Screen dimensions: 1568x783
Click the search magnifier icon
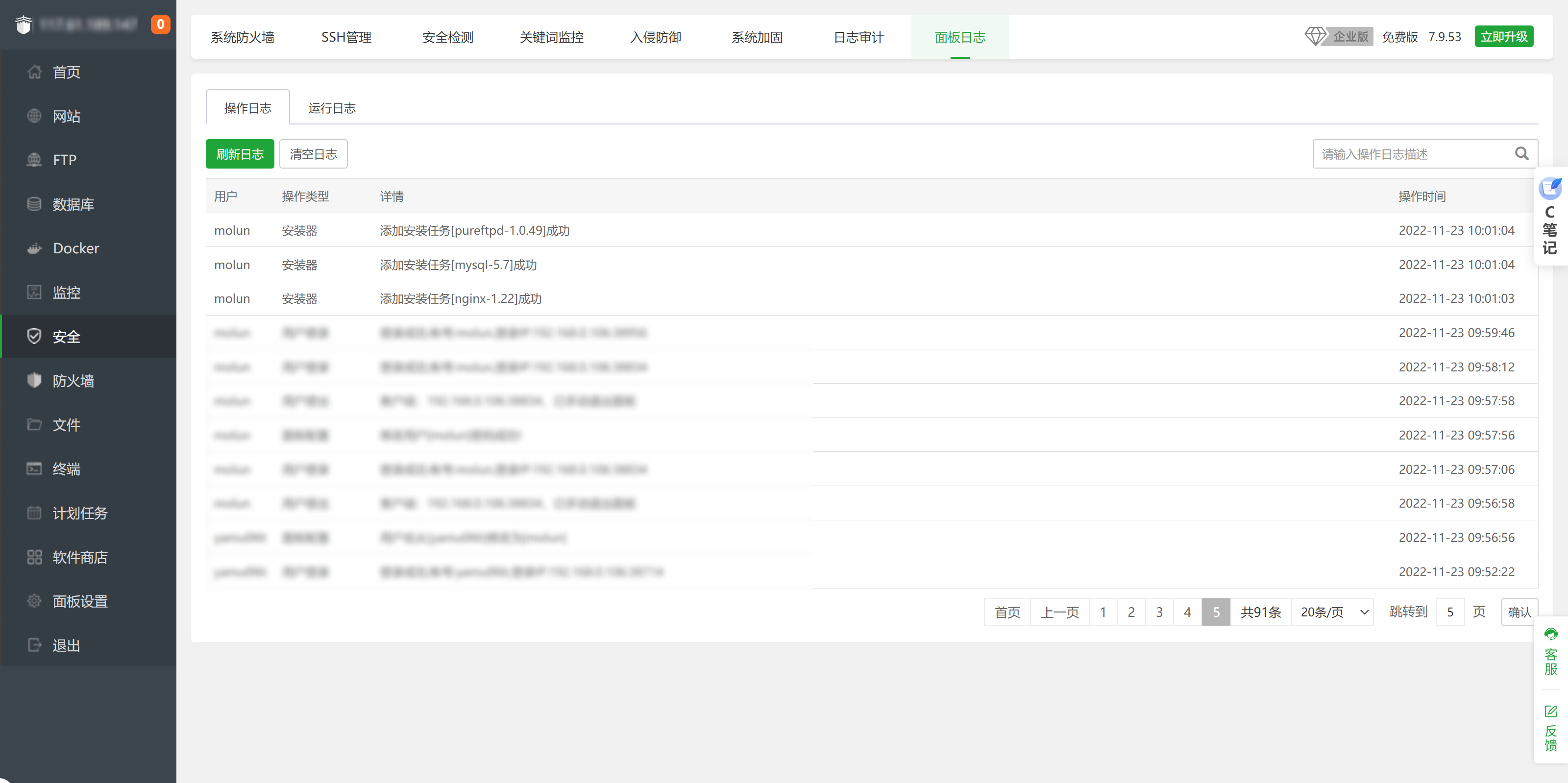(x=1521, y=154)
